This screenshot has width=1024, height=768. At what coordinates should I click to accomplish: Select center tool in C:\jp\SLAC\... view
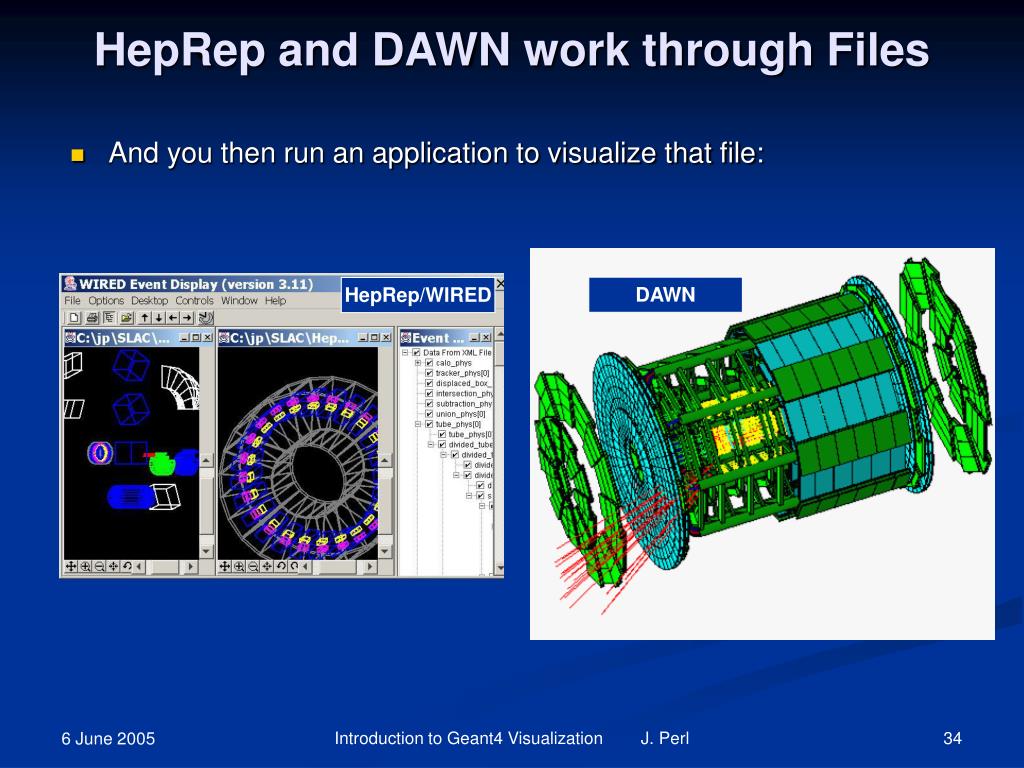pos(114,566)
